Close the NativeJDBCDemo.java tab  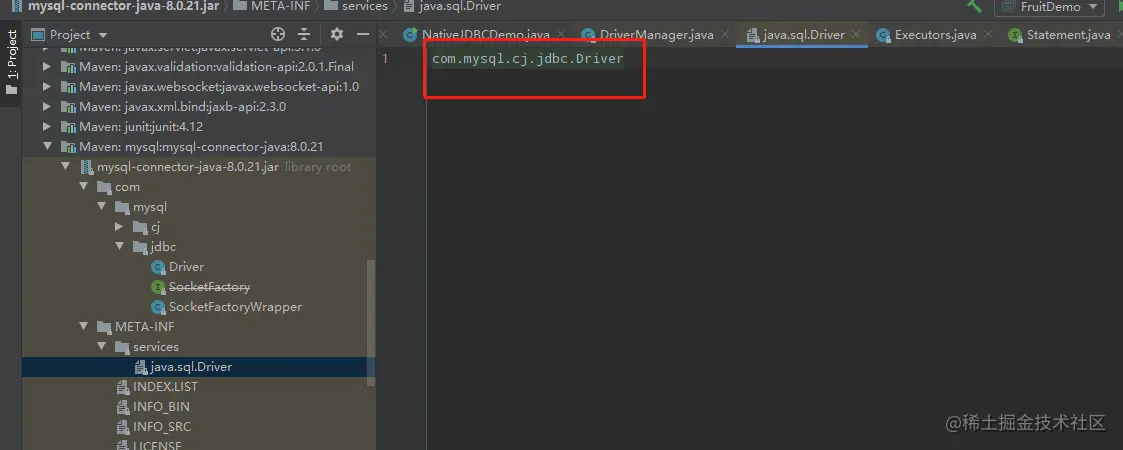[x=560, y=34]
